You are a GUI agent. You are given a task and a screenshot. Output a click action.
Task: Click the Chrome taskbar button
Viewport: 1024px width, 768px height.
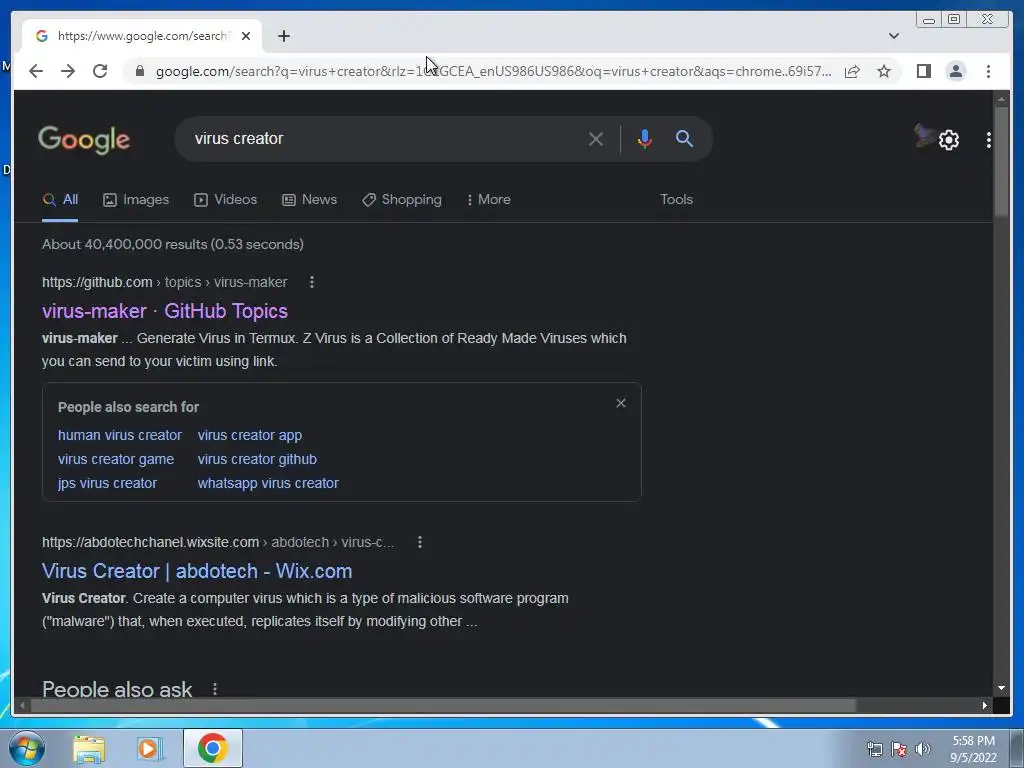[212, 748]
